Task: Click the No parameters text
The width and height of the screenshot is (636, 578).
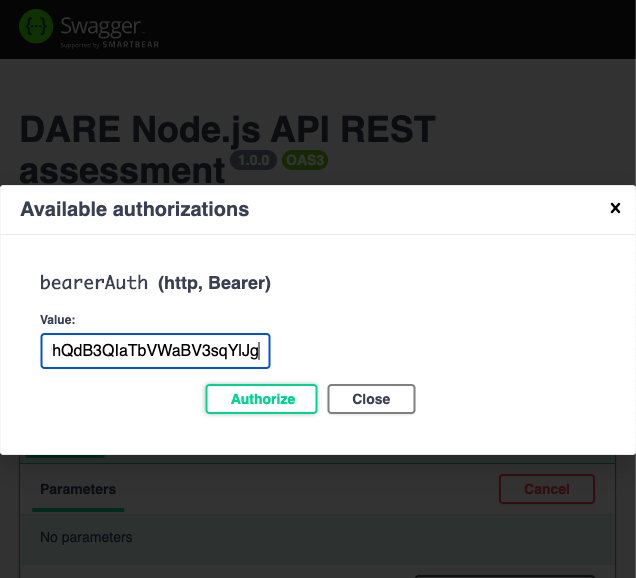Action: coord(86,537)
